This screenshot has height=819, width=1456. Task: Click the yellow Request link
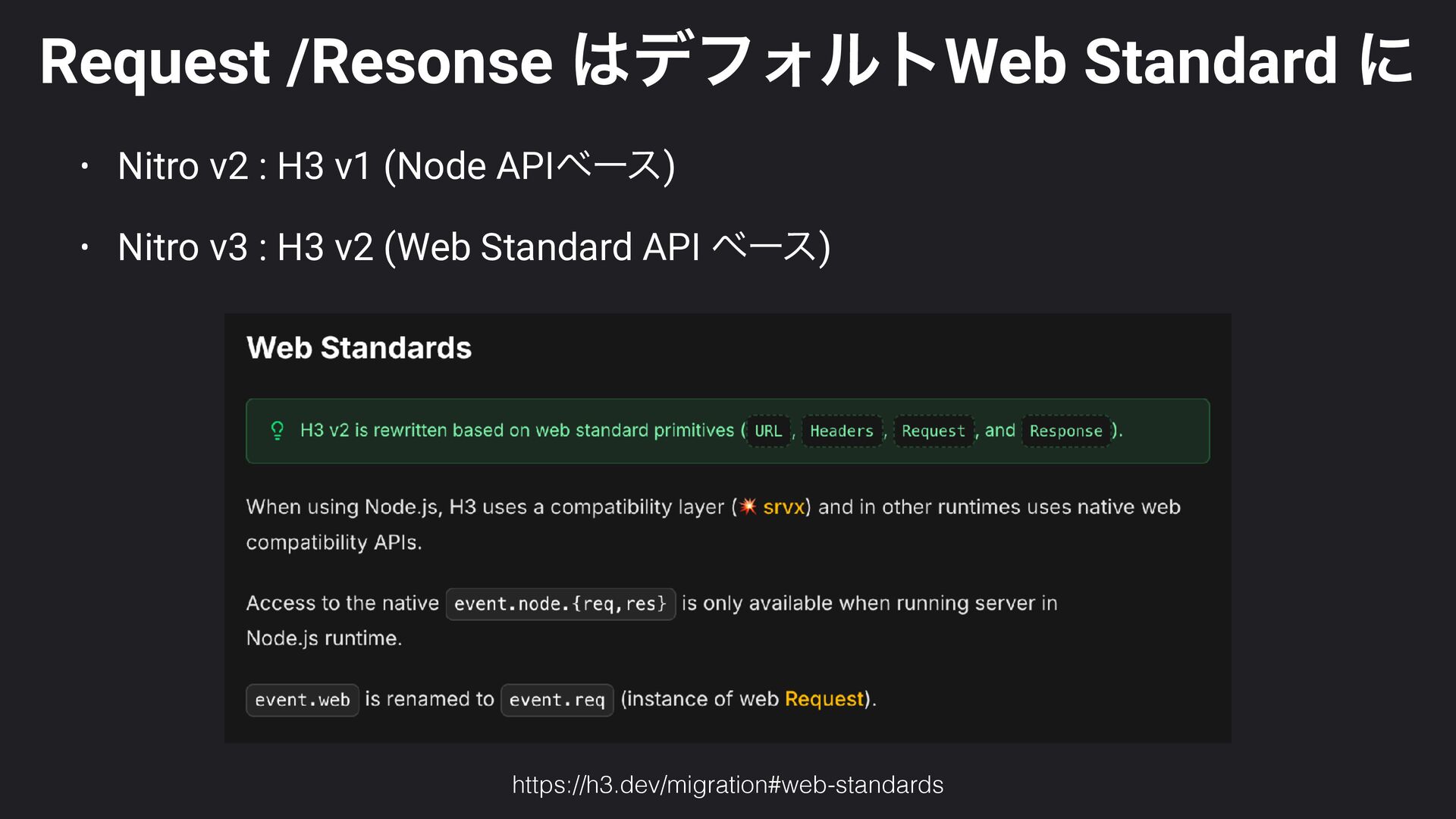point(824,699)
